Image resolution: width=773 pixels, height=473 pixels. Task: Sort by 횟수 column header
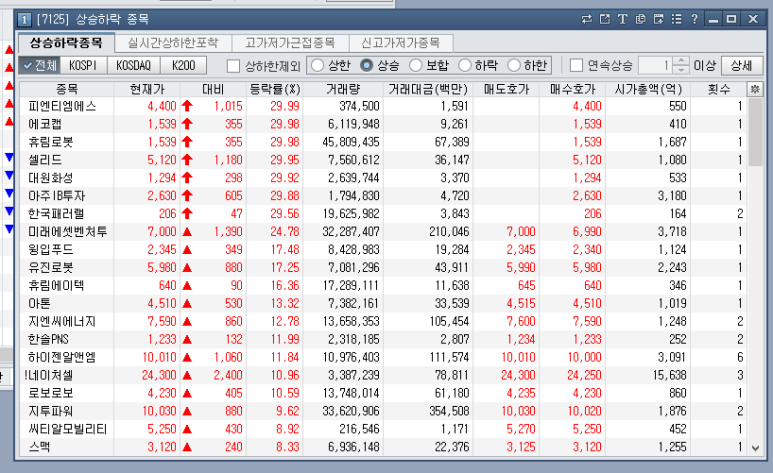(x=719, y=89)
